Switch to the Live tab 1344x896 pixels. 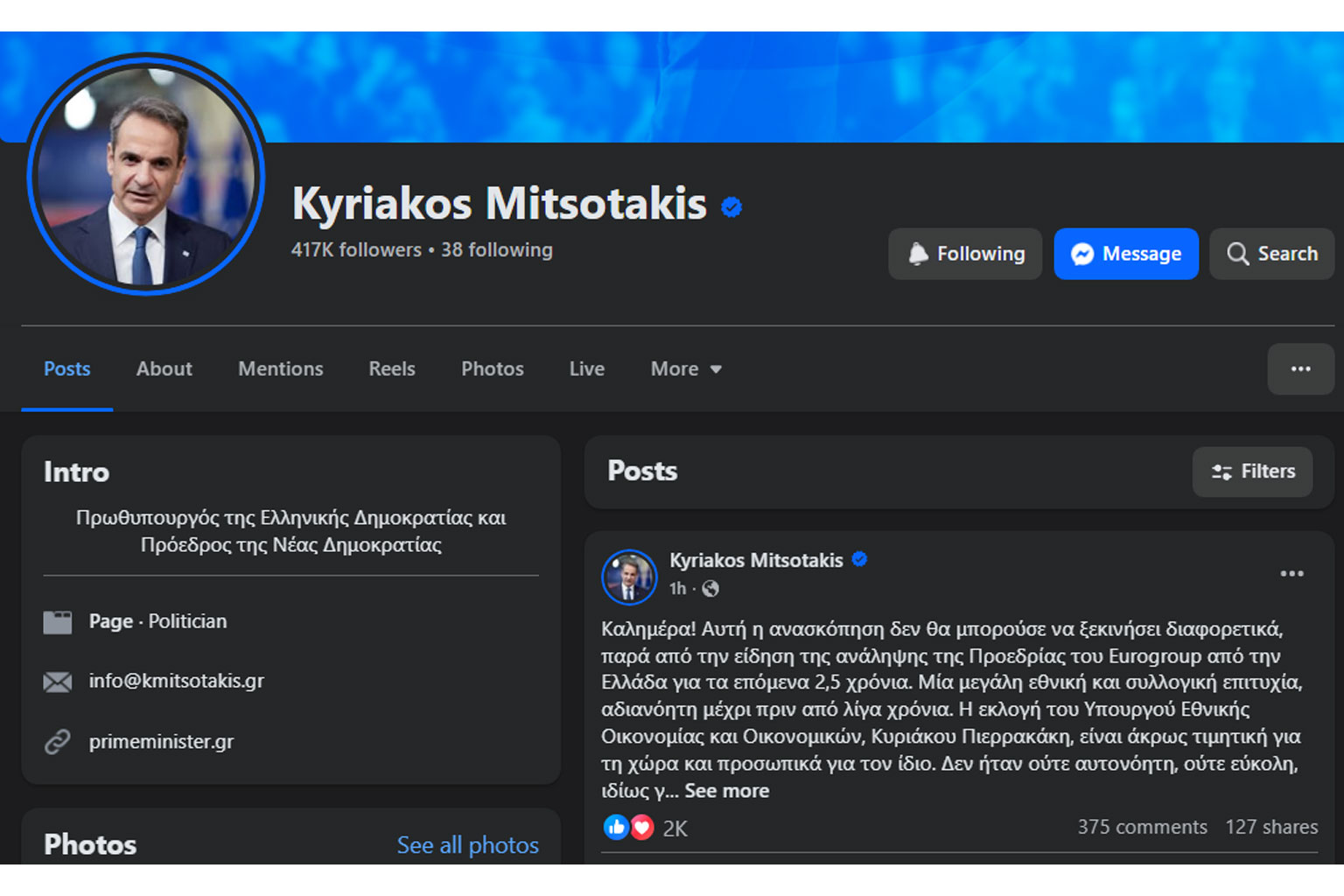[x=587, y=369]
